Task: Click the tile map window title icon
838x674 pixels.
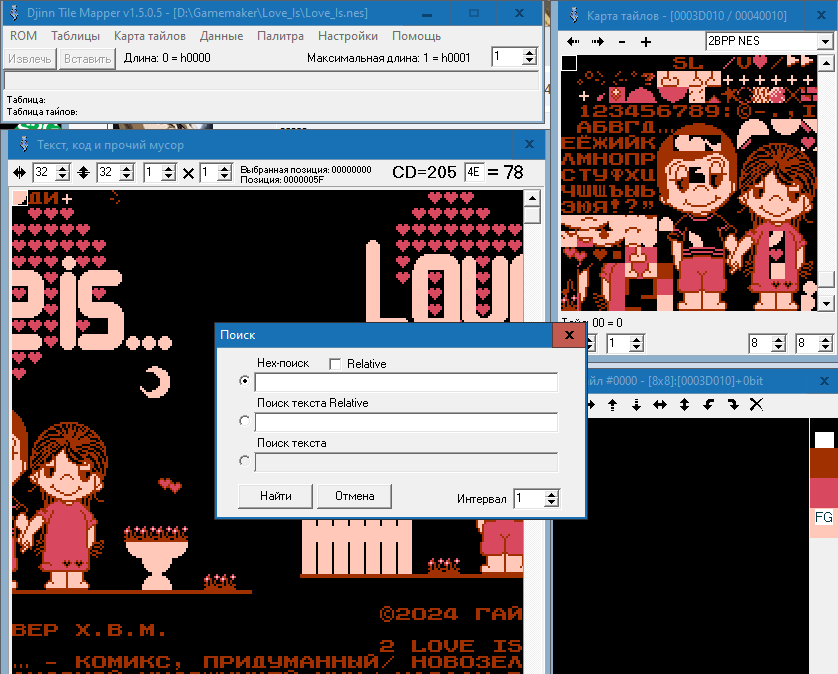Action: tap(574, 16)
